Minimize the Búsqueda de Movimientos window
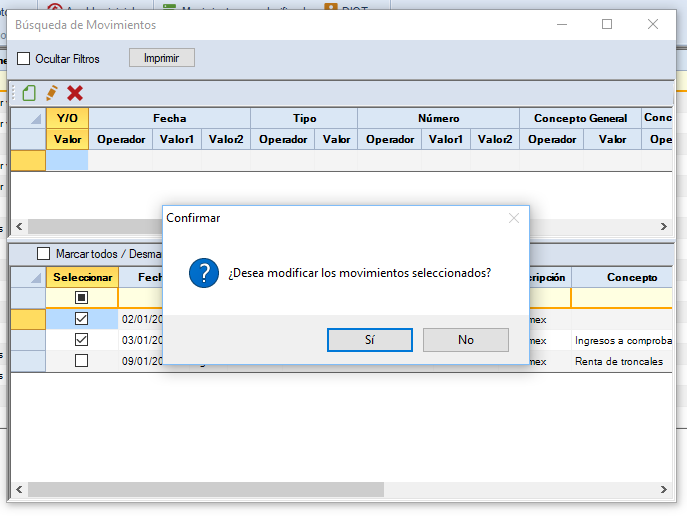Image resolution: width=687 pixels, height=516 pixels. 562,24
